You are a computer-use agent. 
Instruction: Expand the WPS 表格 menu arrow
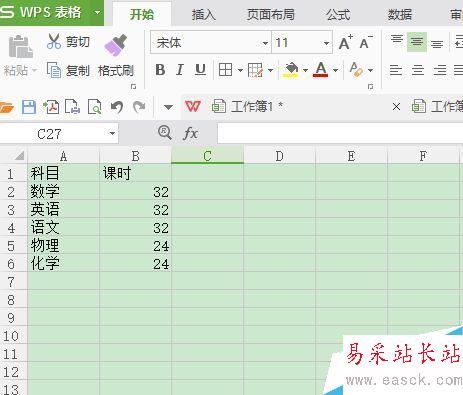click(97, 13)
